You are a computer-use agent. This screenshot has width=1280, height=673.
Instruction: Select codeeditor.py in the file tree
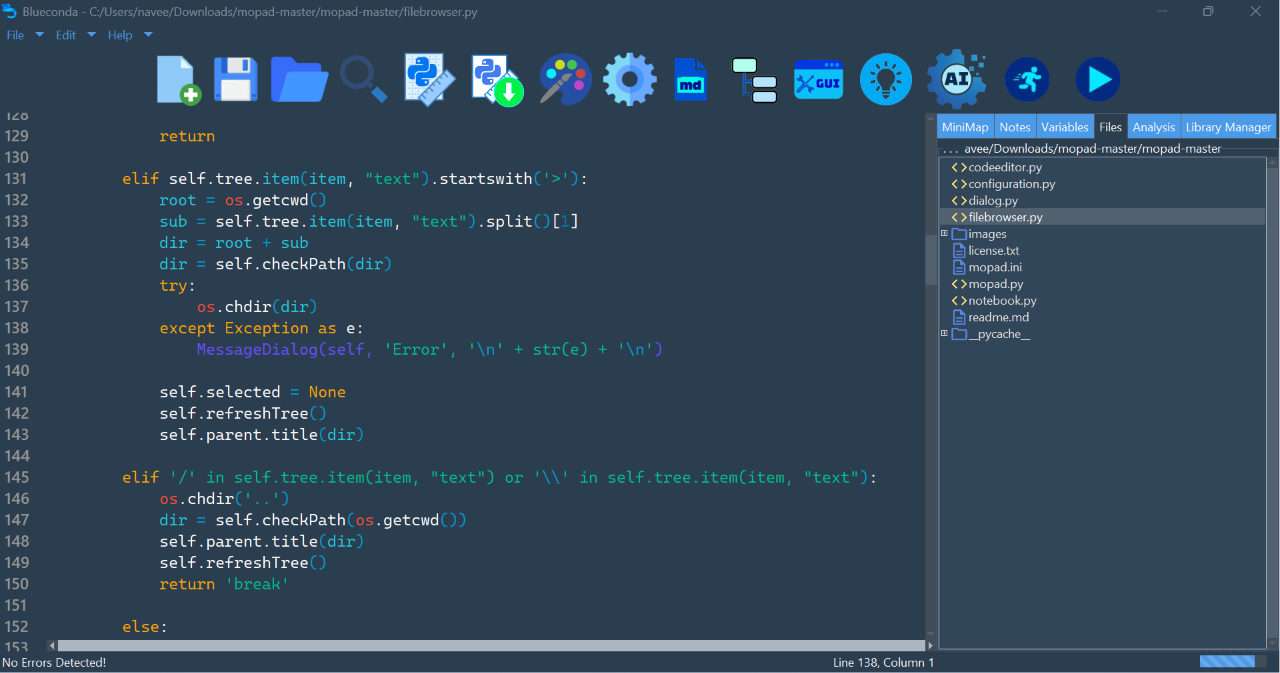click(x=1005, y=167)
